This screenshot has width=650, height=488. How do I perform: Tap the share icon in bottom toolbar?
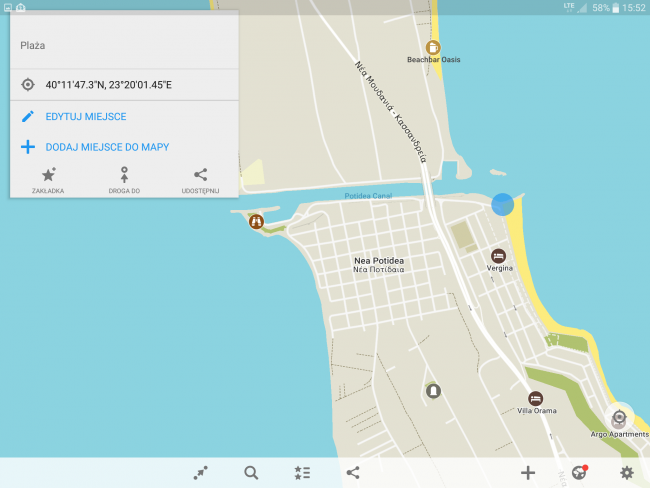pos(353,473)
